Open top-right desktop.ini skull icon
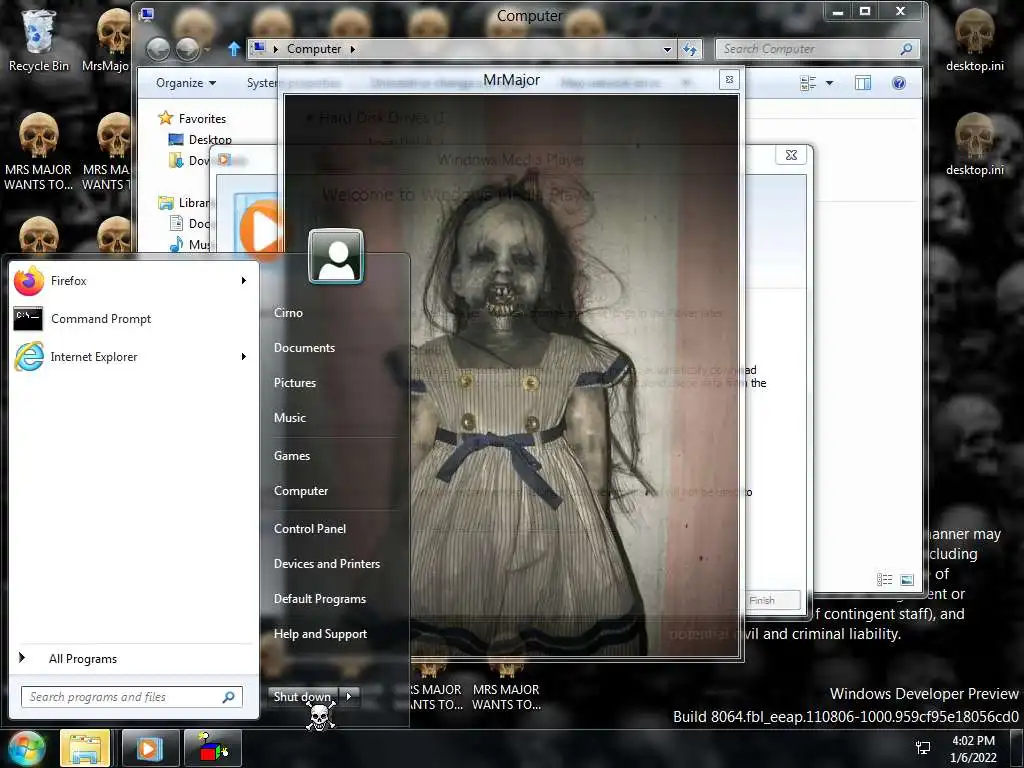 pos(974,40)
